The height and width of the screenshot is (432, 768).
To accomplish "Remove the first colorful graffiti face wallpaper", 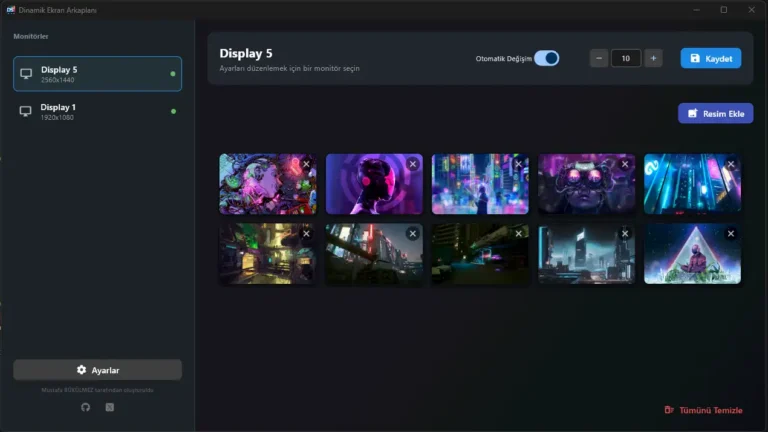I will (x=306, y=164).
